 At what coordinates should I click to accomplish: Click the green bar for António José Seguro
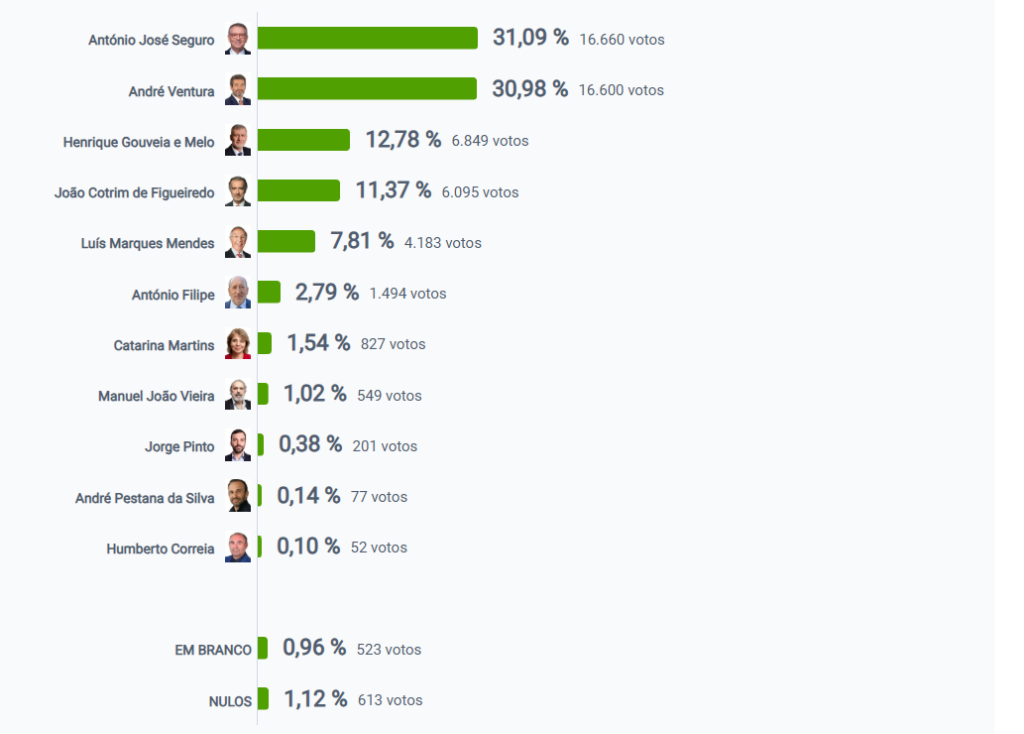pos(367,38)
